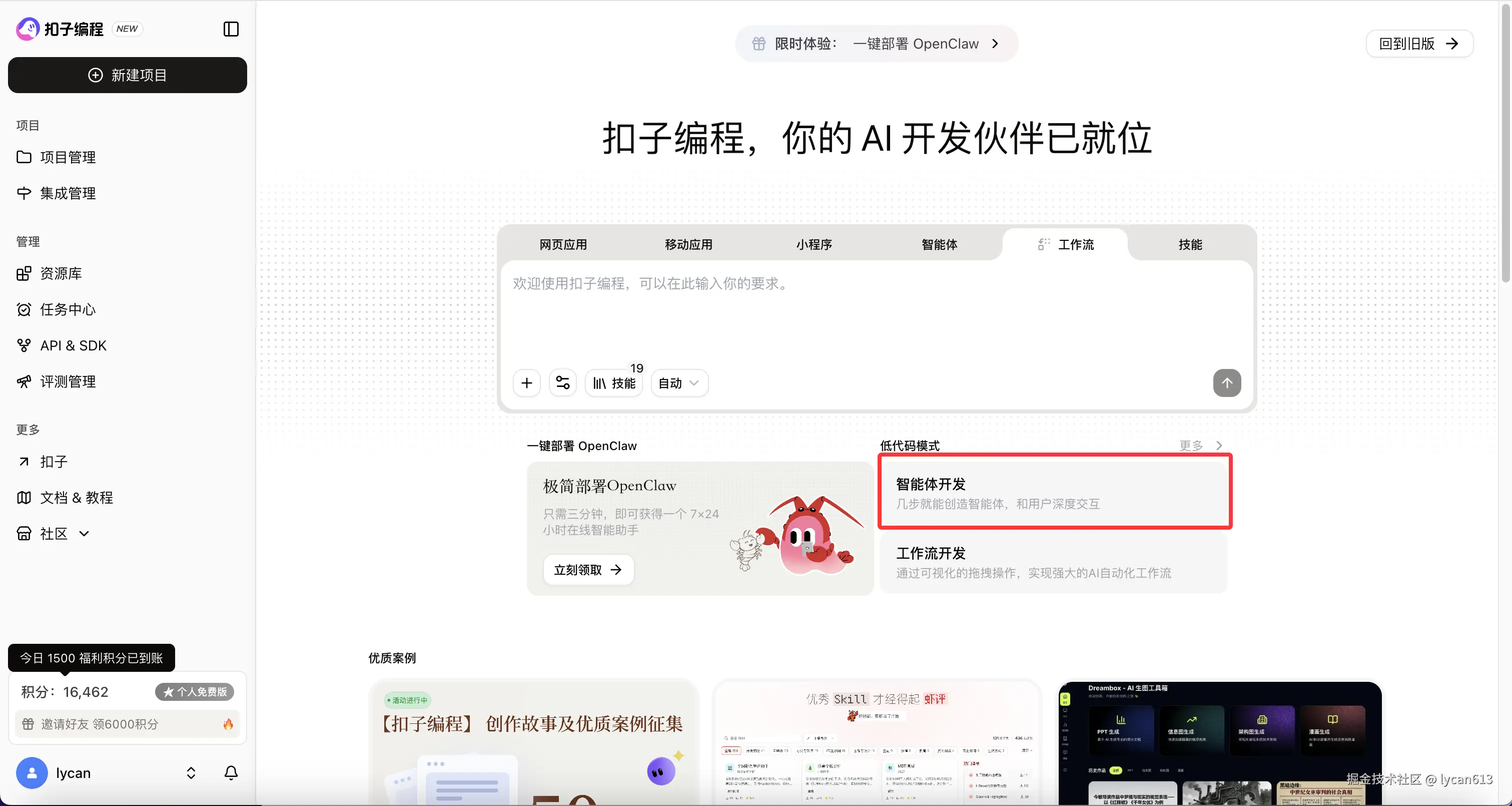
Task: Open 任务中心 in sidebar
Action: [68, 309]
